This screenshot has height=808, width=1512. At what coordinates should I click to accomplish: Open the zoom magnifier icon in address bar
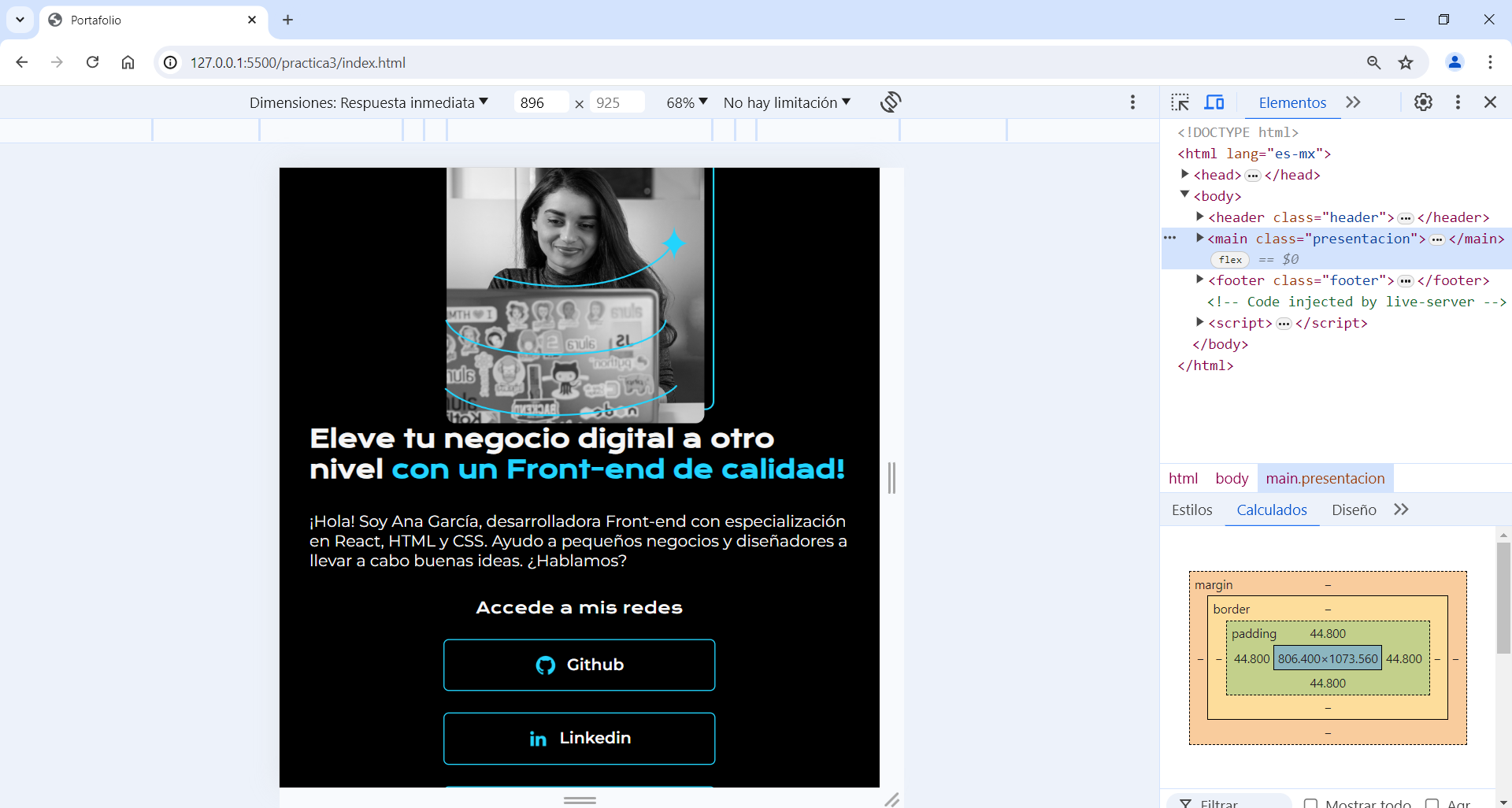(1373, 62)
